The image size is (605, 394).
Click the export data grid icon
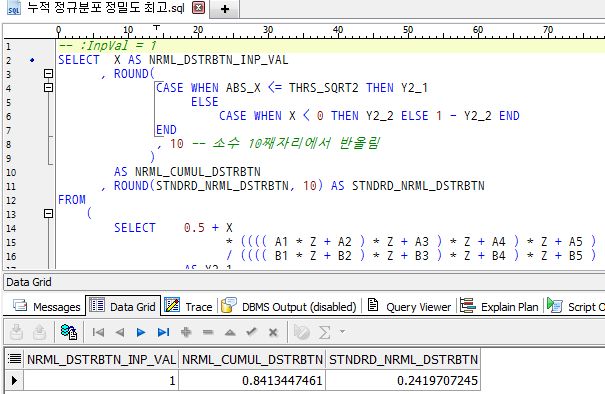coord(17,332)
